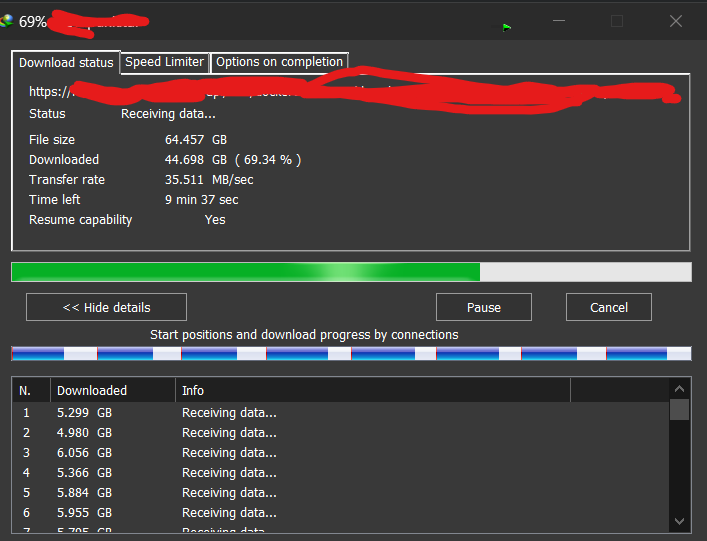Click the Downloaded column header
Image resolution: width=707 pixels, height=541 pixels.
[x=113, y=390]
